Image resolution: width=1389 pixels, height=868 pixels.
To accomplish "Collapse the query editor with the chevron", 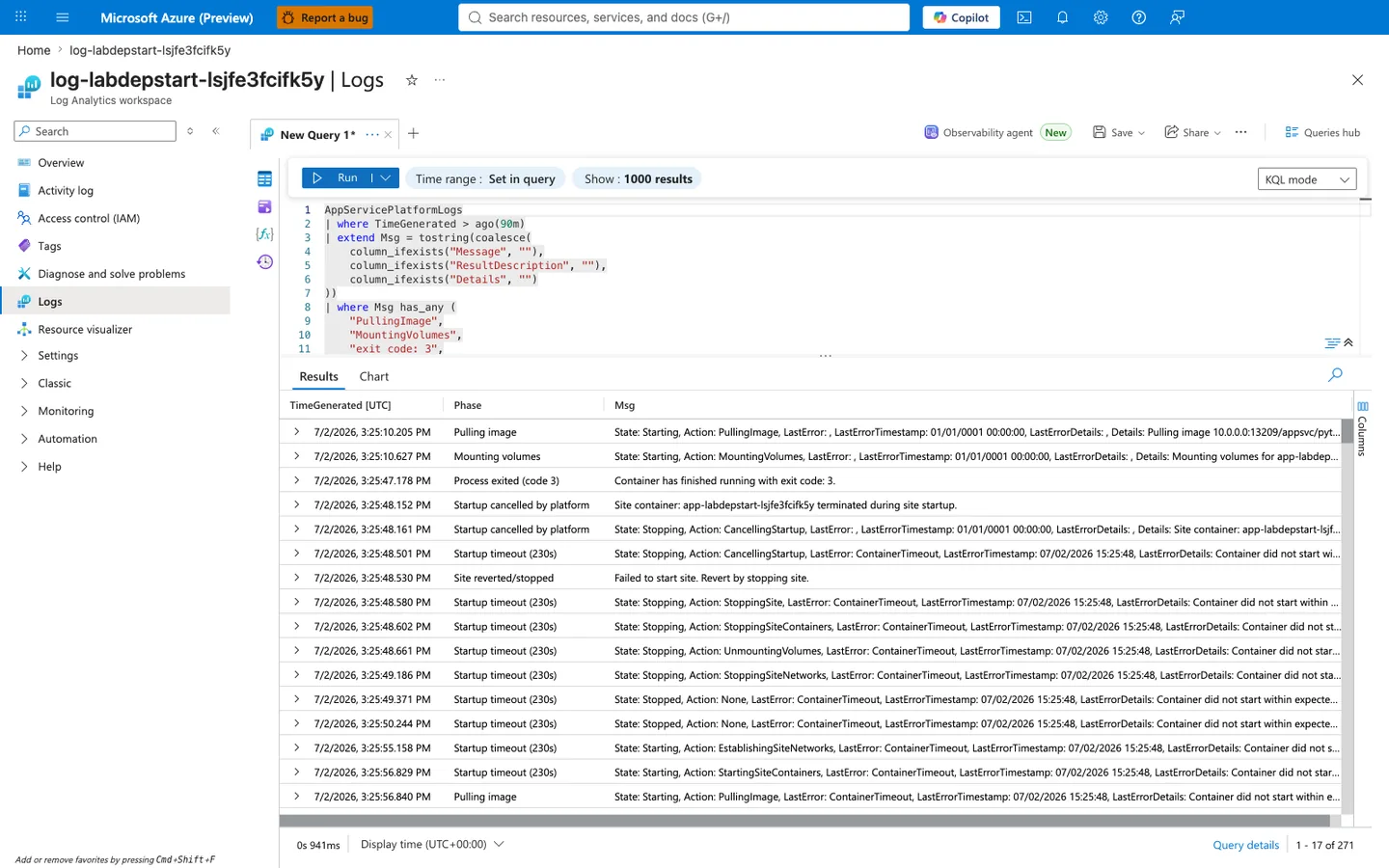I will tap(1348, 342).
